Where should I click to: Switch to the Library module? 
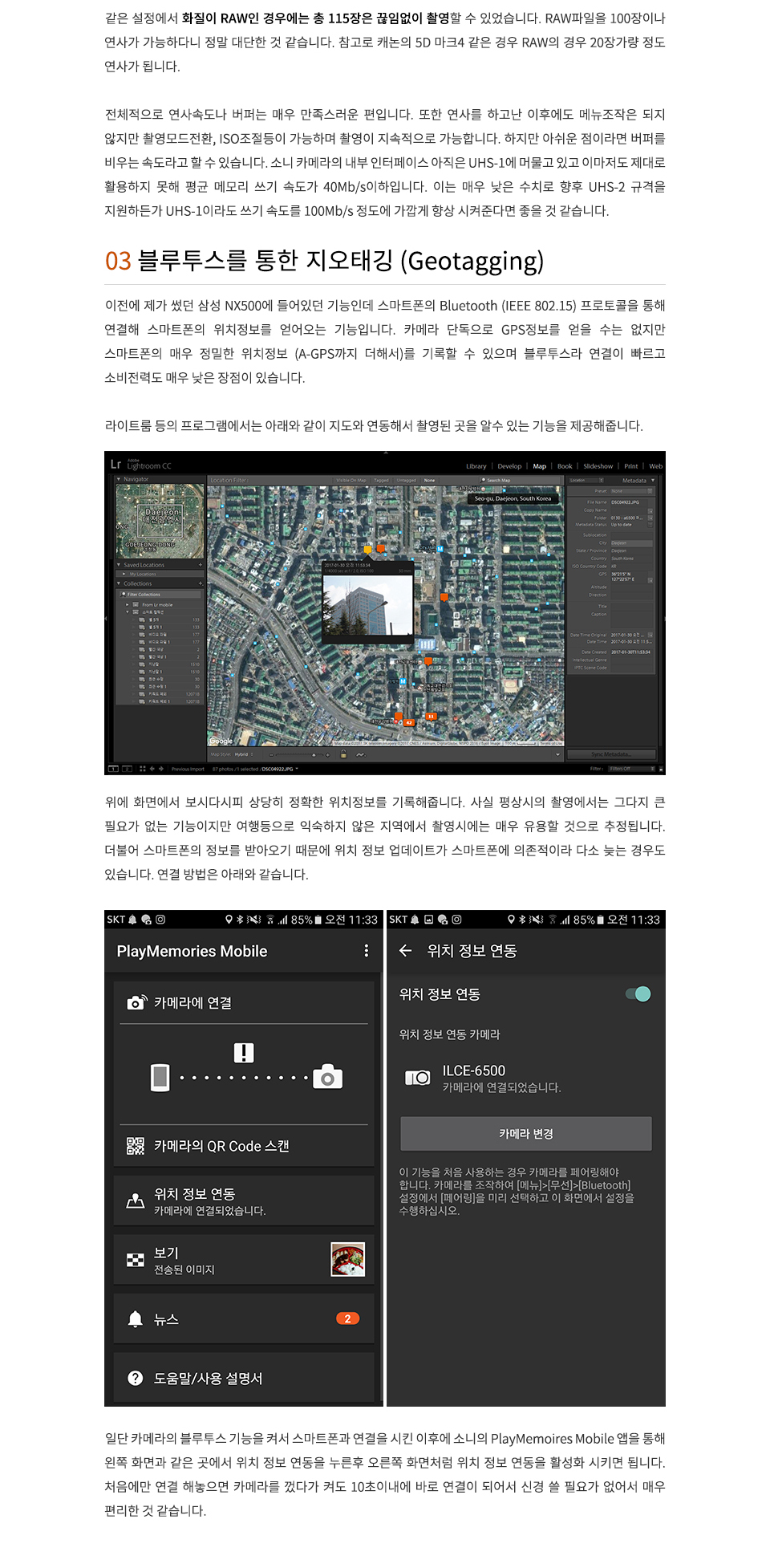click(x=476, y=466)
